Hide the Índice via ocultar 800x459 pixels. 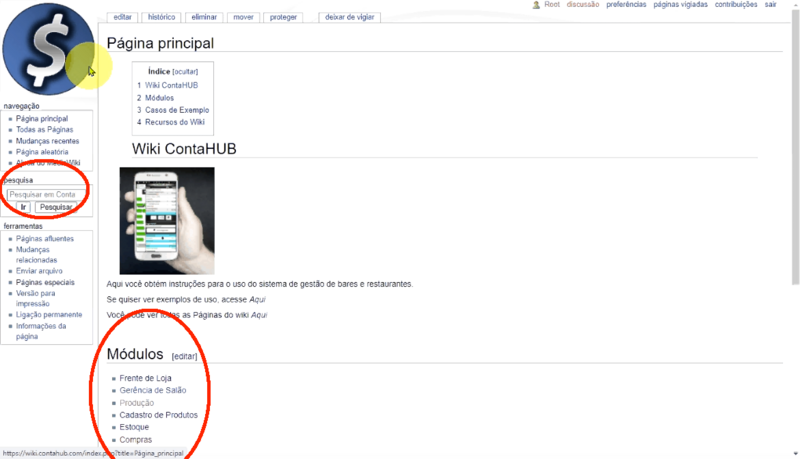point(185,71)
